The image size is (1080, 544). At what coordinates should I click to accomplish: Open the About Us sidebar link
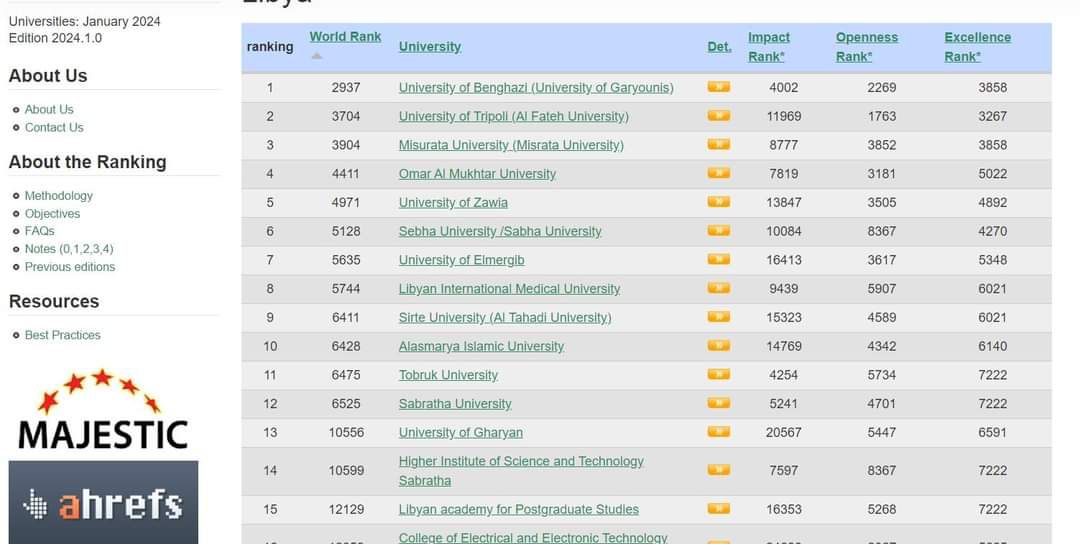coord(49,109)
